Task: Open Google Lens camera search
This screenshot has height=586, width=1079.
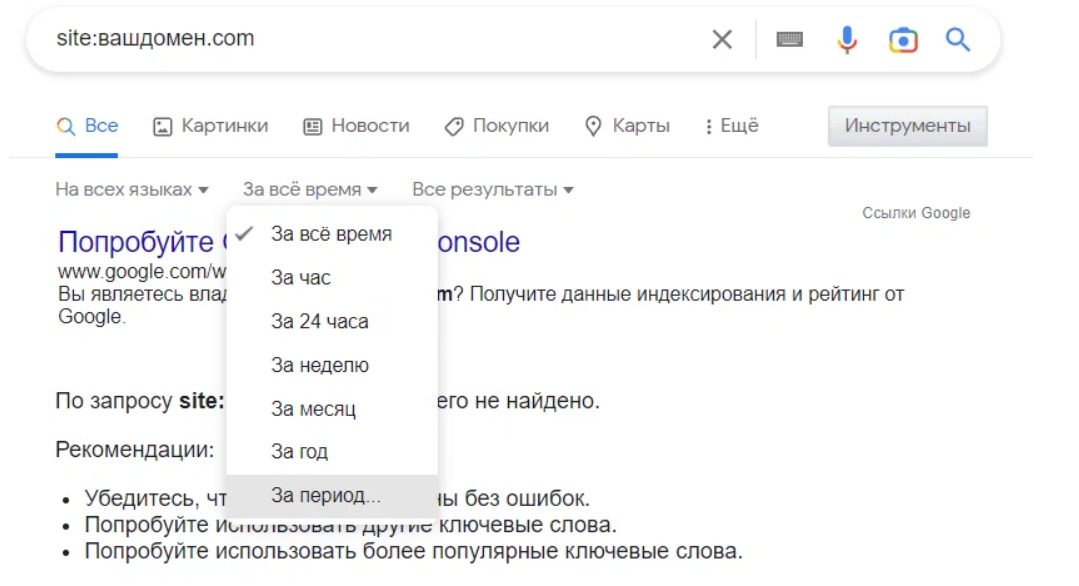Action: 903,39
